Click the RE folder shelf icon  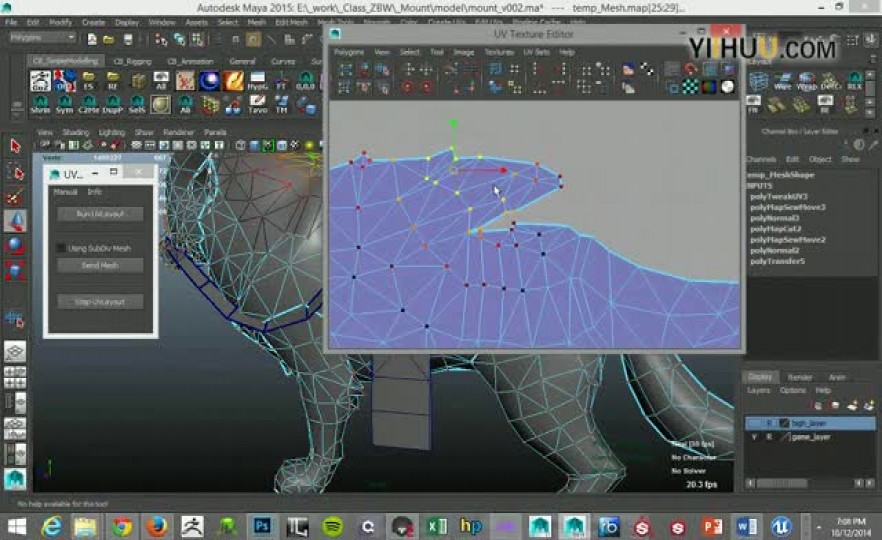coord(112,81)
